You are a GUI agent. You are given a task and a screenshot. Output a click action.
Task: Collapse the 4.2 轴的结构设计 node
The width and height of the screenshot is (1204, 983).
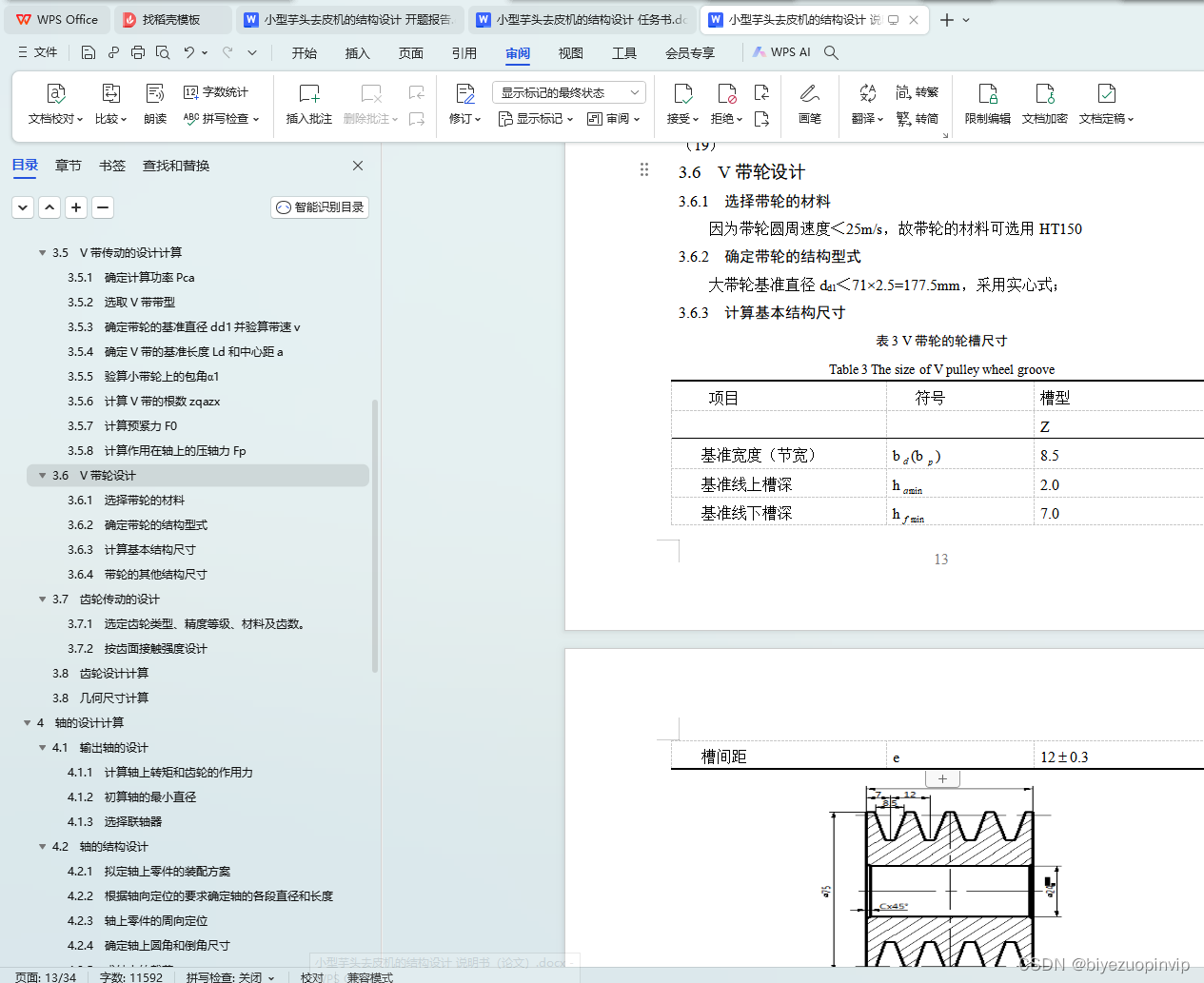42,847
